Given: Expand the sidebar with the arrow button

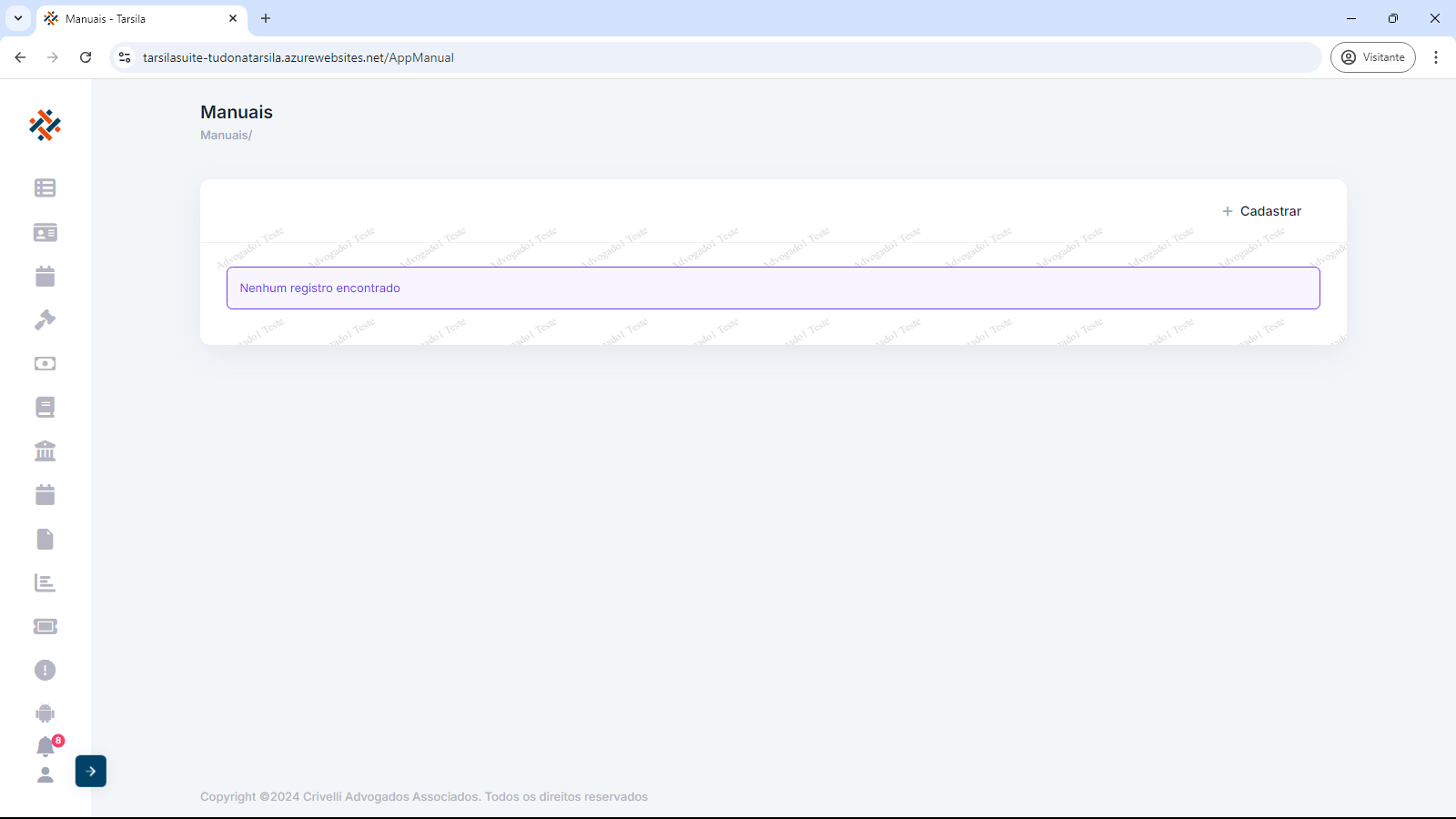Looking at the screenshot, I should pos(91,772).
